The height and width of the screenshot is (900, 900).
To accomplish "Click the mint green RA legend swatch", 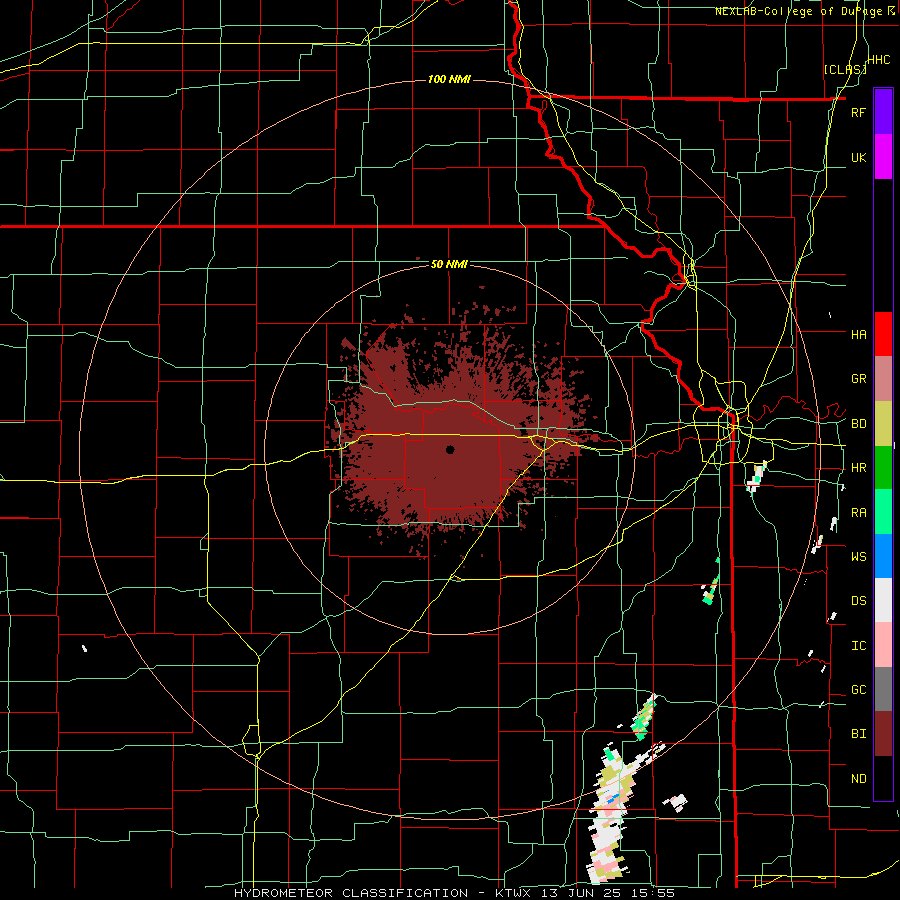I will tap(883, 512).
